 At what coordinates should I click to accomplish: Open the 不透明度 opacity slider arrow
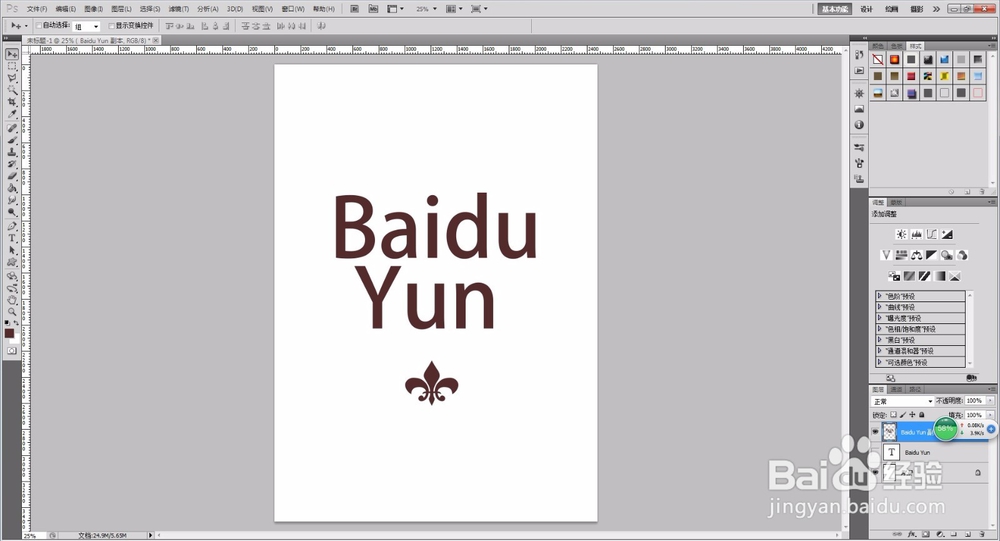tap(990, 401)
